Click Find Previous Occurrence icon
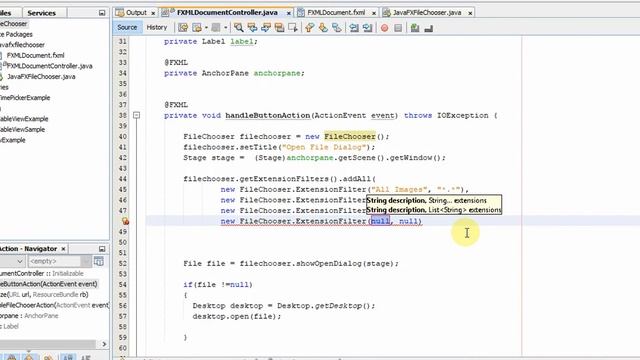Viewport: 640px width, 360px height. coord(252,27)
